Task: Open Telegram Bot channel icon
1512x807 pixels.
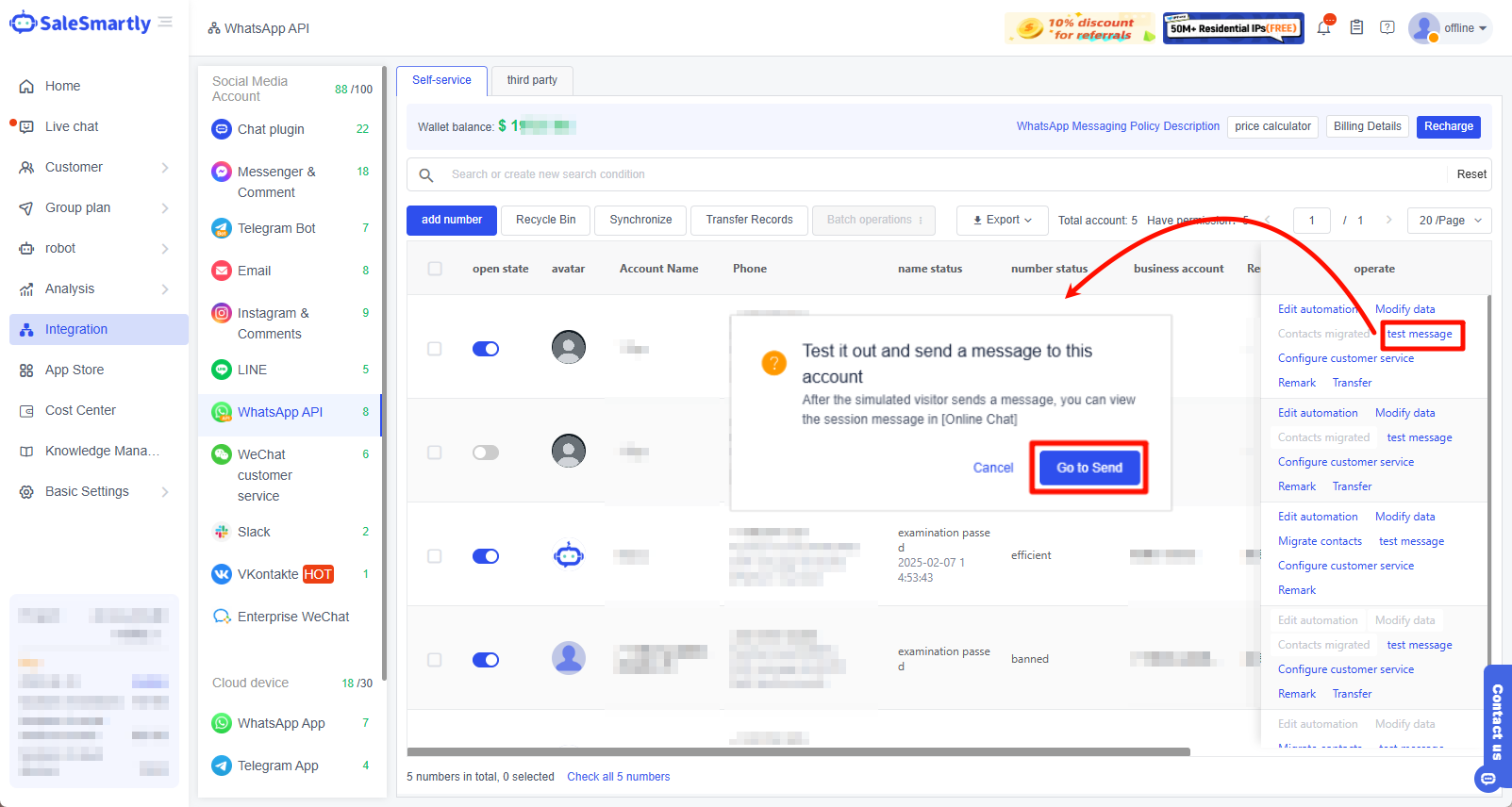Action: [221, 228]
